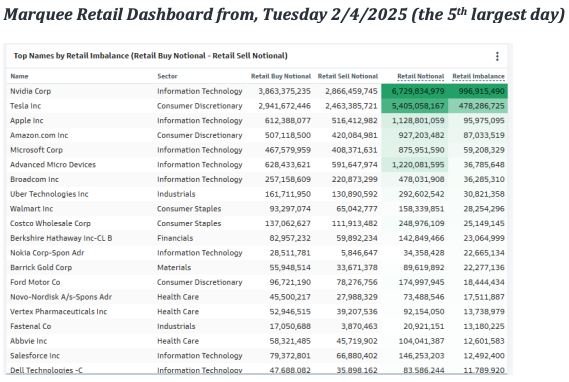This screenshot has width=569, height=382.
Task: Sort by Retail Notional column header
Action: click(421, 76)
